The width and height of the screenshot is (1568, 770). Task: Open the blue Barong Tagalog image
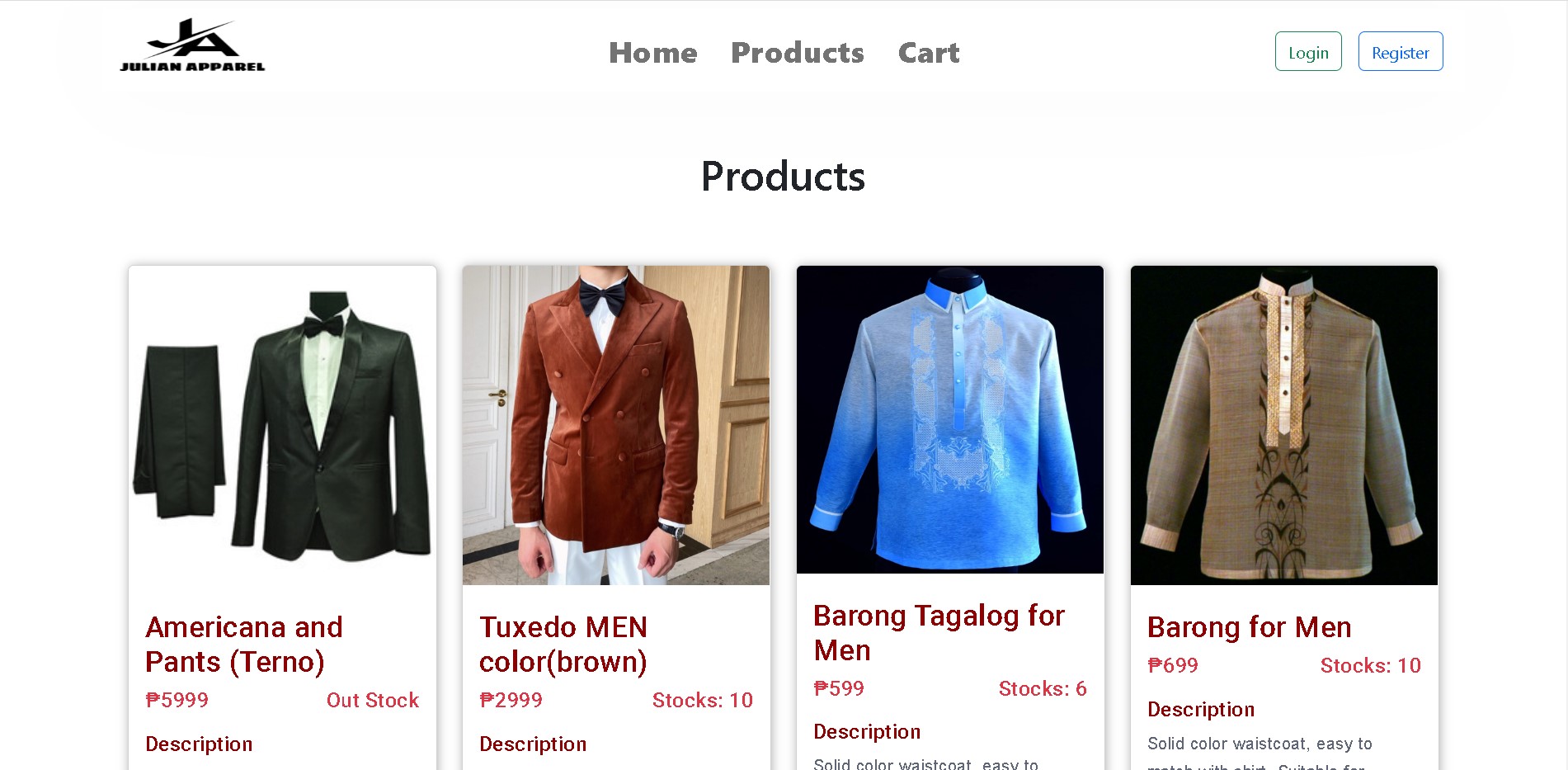[x=950, y=419]
